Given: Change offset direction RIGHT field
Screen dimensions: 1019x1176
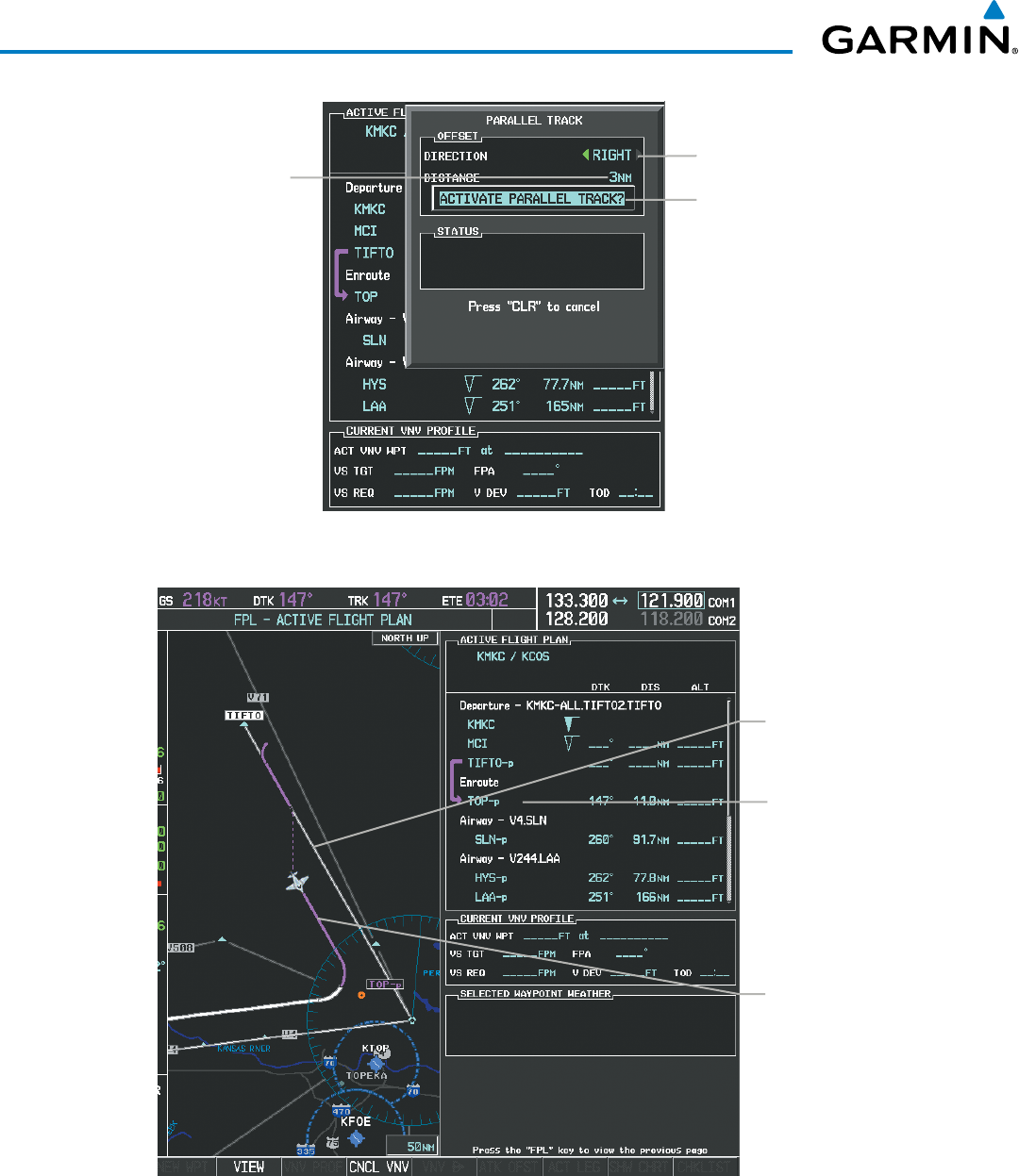Looking at the screenshot, I should (612, 155).
